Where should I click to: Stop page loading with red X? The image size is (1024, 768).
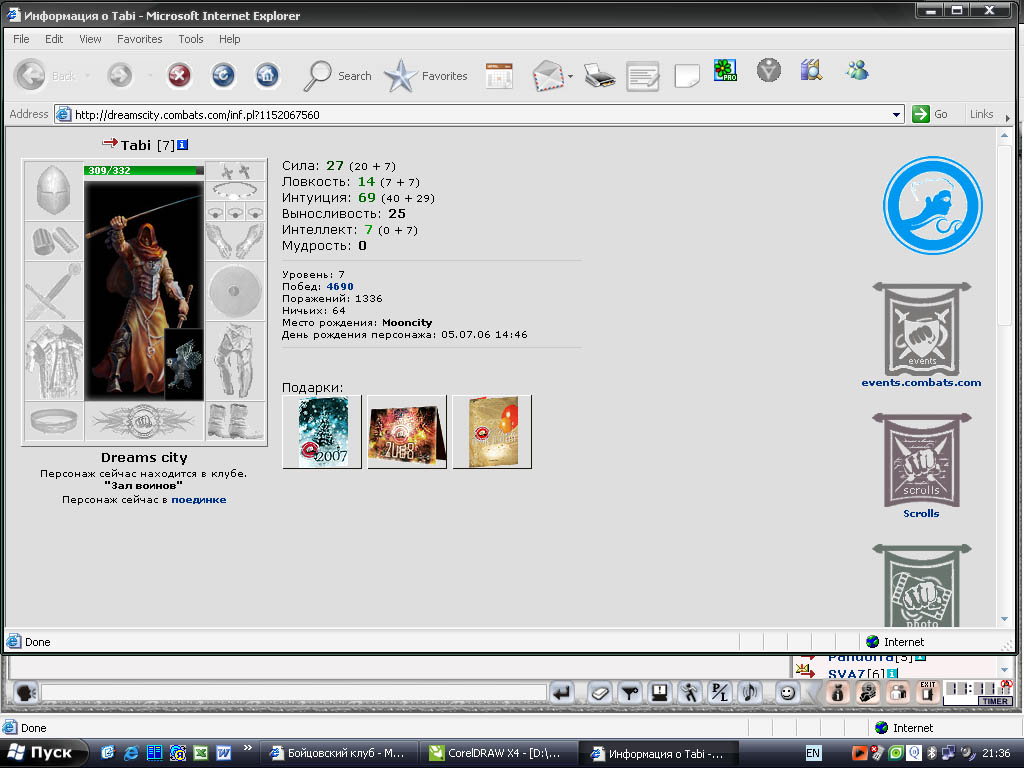[x=179, y=76]
